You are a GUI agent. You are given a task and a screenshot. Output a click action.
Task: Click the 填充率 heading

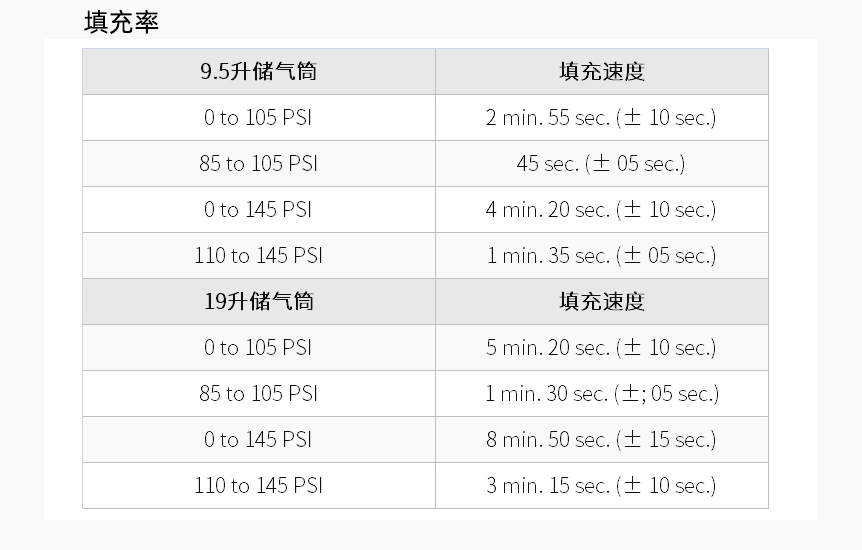pos(121,23)
